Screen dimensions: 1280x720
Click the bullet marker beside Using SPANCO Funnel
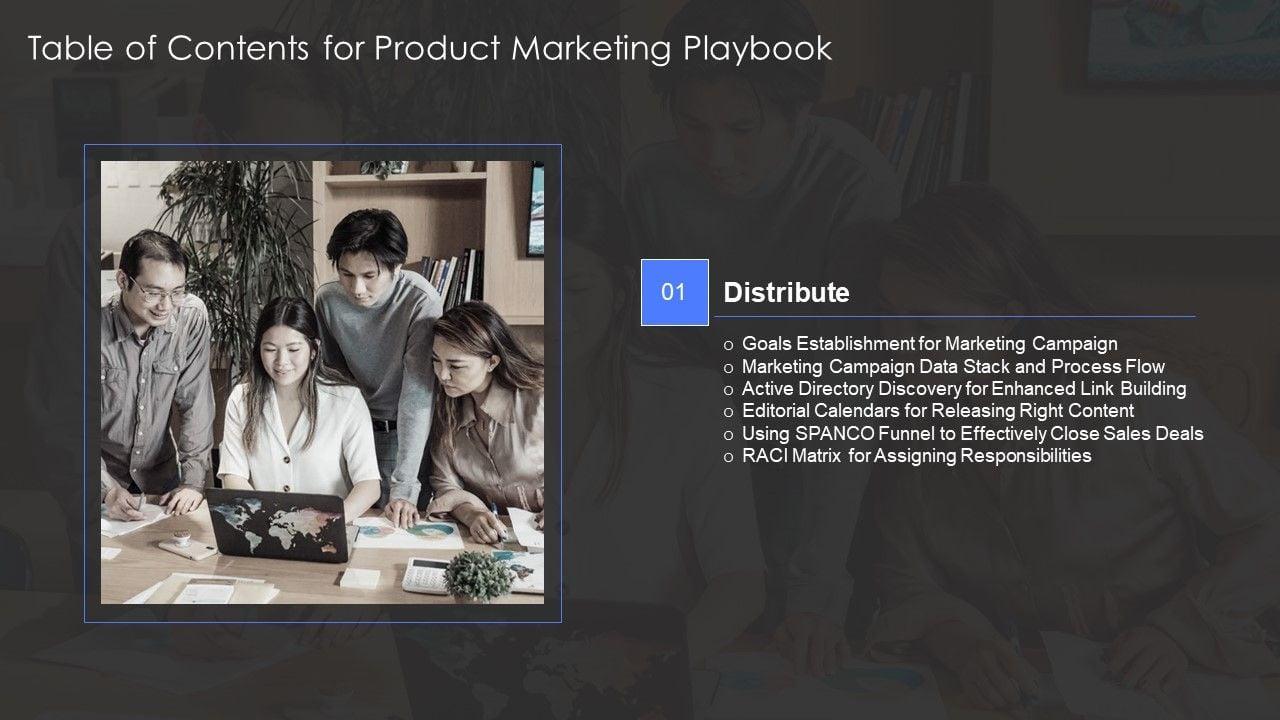coord(728,435)
